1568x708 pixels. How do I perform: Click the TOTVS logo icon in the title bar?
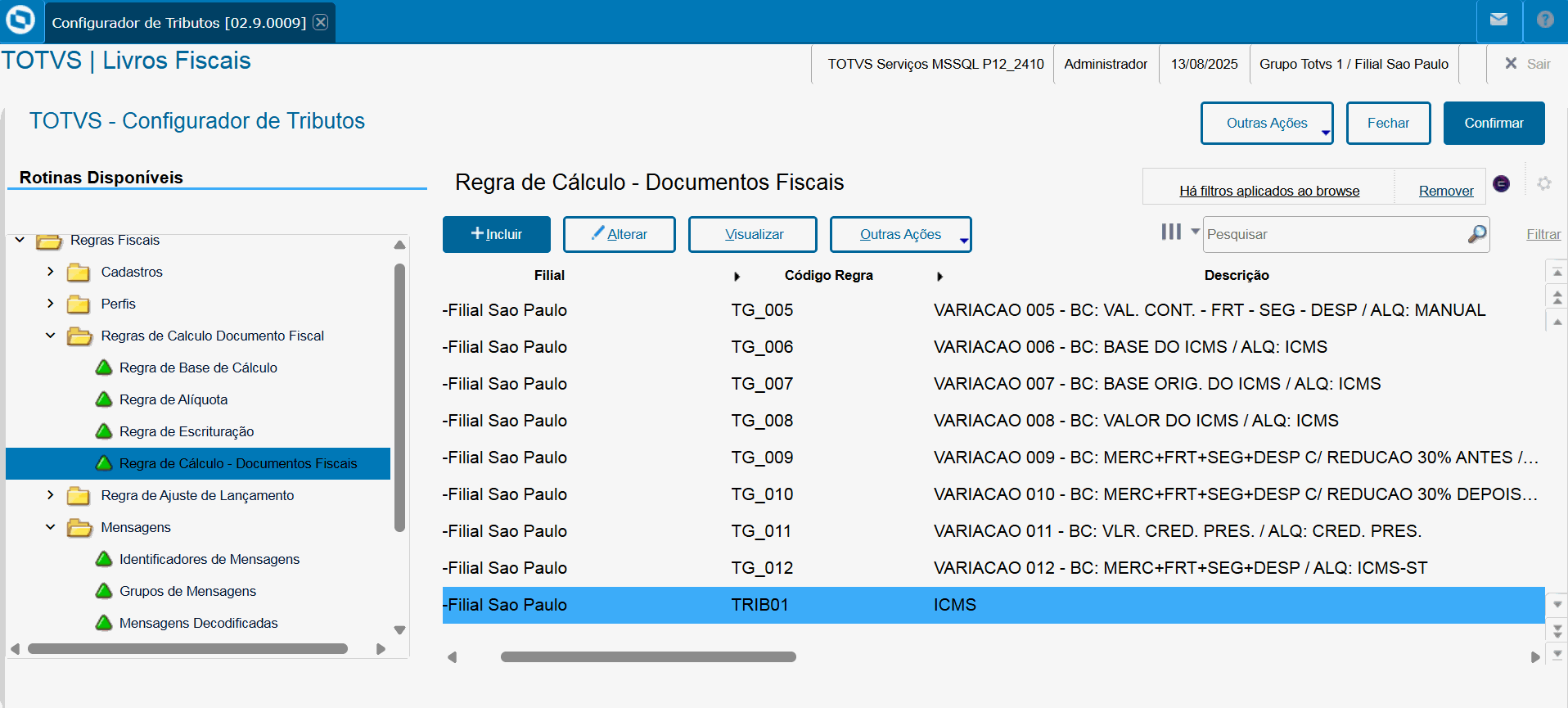point(20,20)
